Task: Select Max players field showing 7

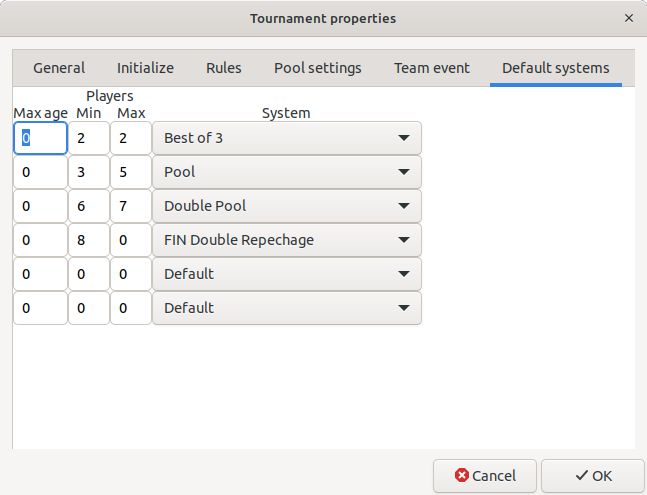Action: pos(130,206)
